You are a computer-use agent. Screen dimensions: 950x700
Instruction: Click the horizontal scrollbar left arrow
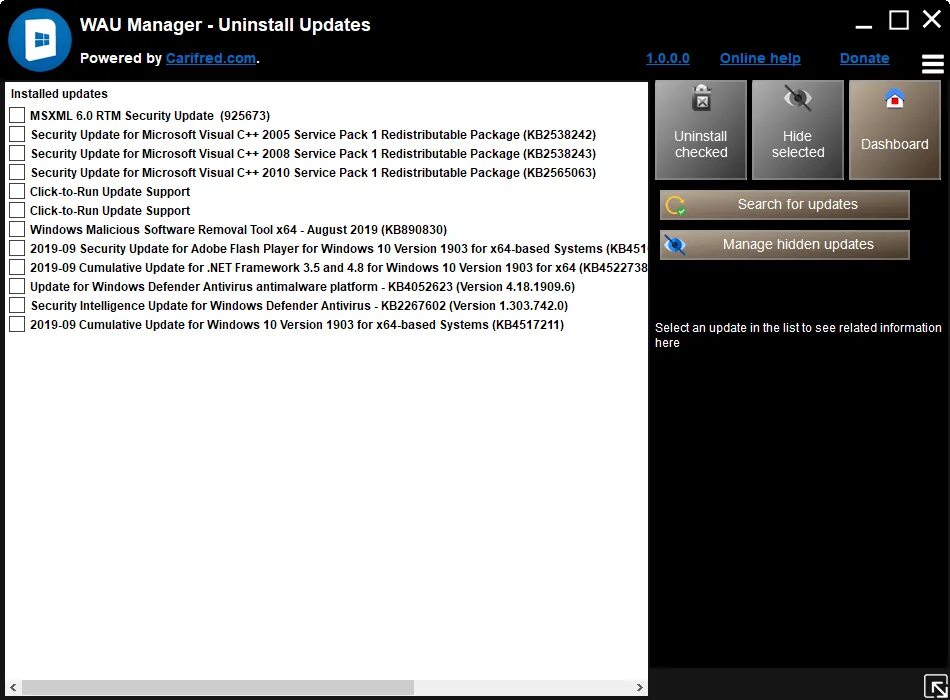[x=13, y=687]
